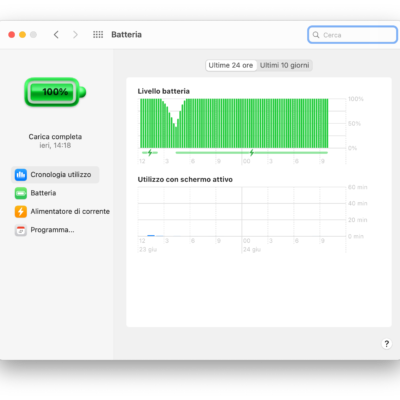
Task: Click the blue Cronologia utilizzo icon
Action: pos(21,175)
